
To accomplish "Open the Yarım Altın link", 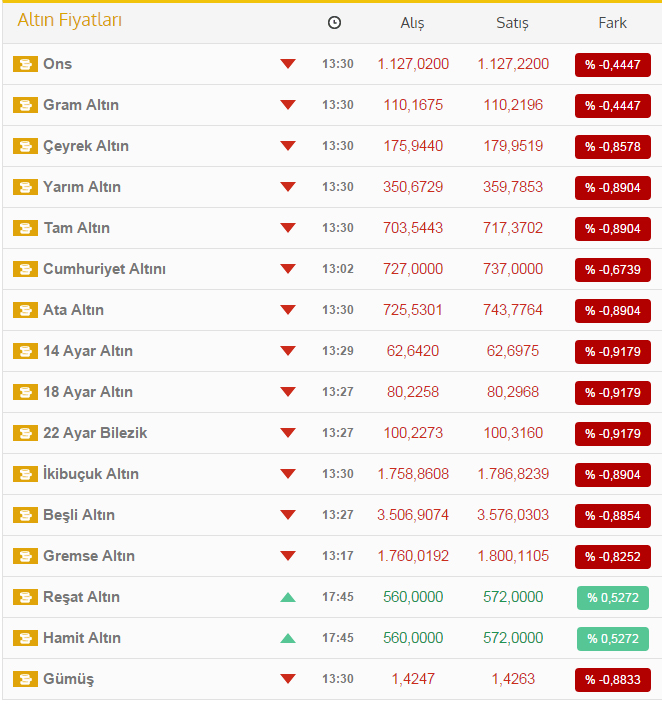I will pyautogui.click(x=82, y=188).
